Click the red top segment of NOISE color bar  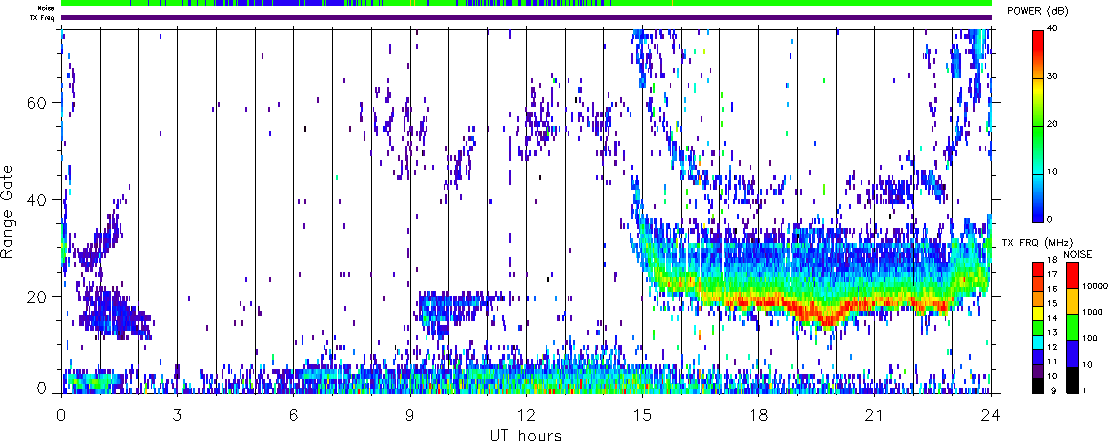coord(1071,274)
